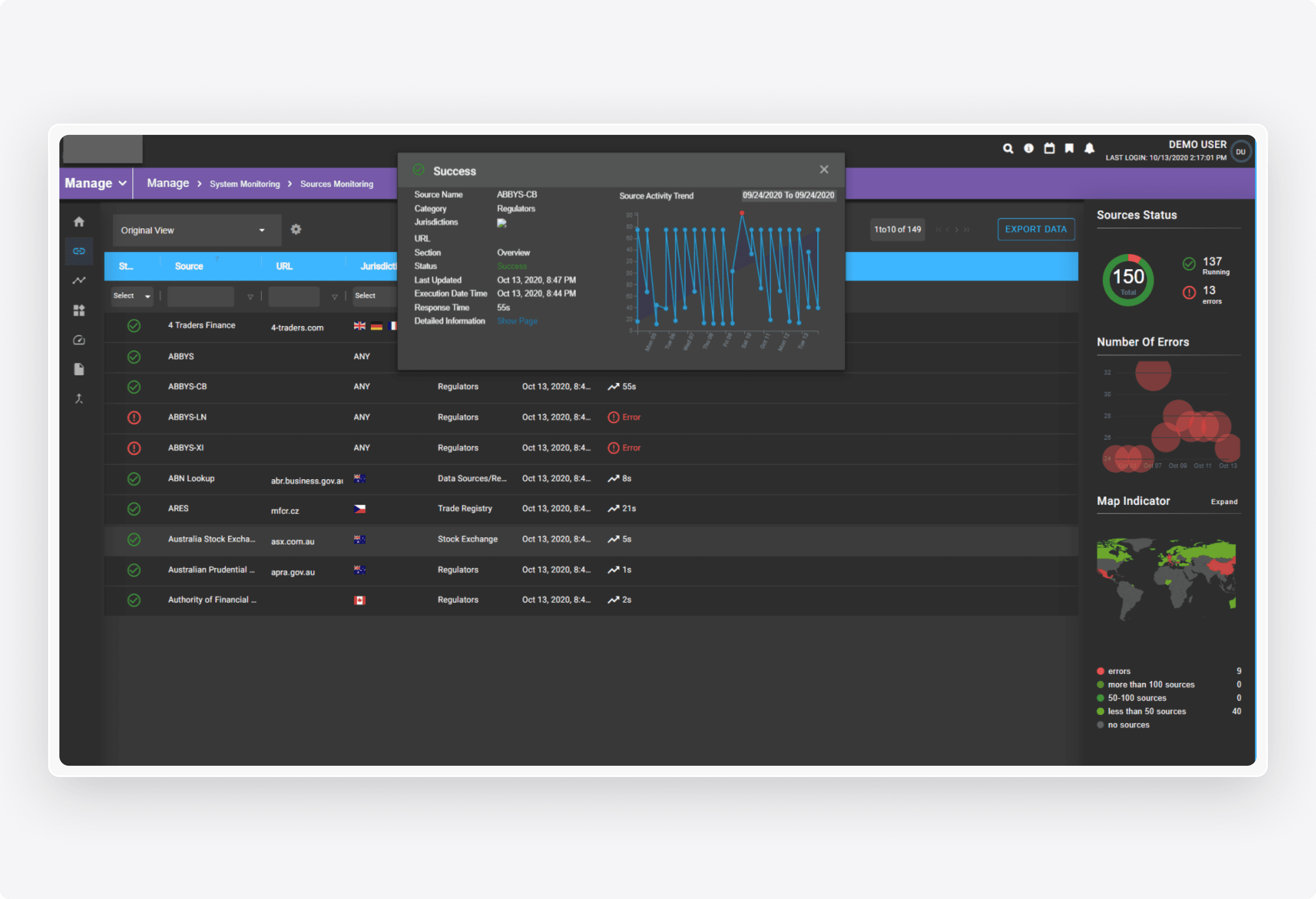Image resolution: width=1316 pixels, height=899 pixels.
Task: Click the EXPORT DATA button
Action: 1036,230
